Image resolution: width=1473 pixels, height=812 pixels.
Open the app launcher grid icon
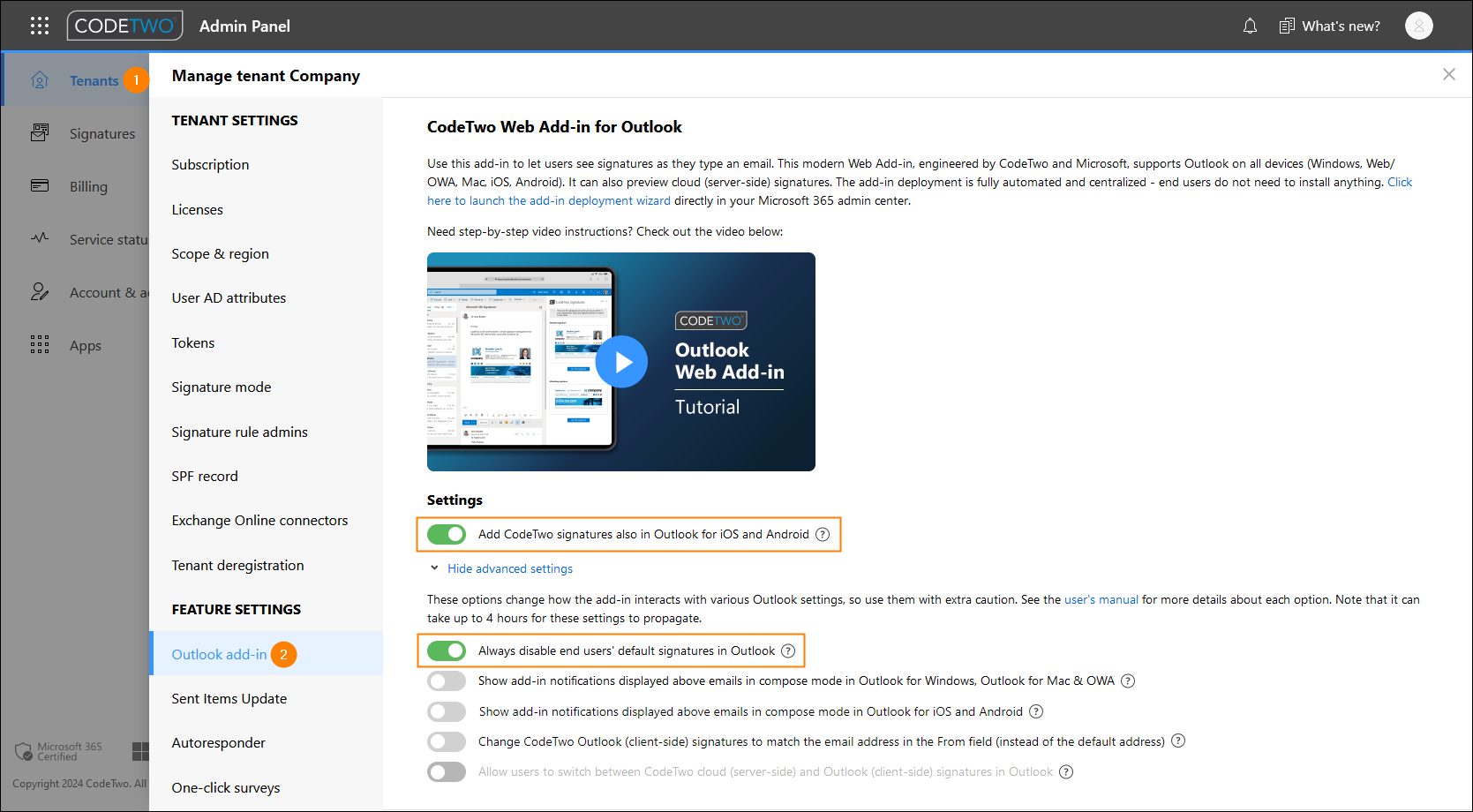(x=40, y=26)
